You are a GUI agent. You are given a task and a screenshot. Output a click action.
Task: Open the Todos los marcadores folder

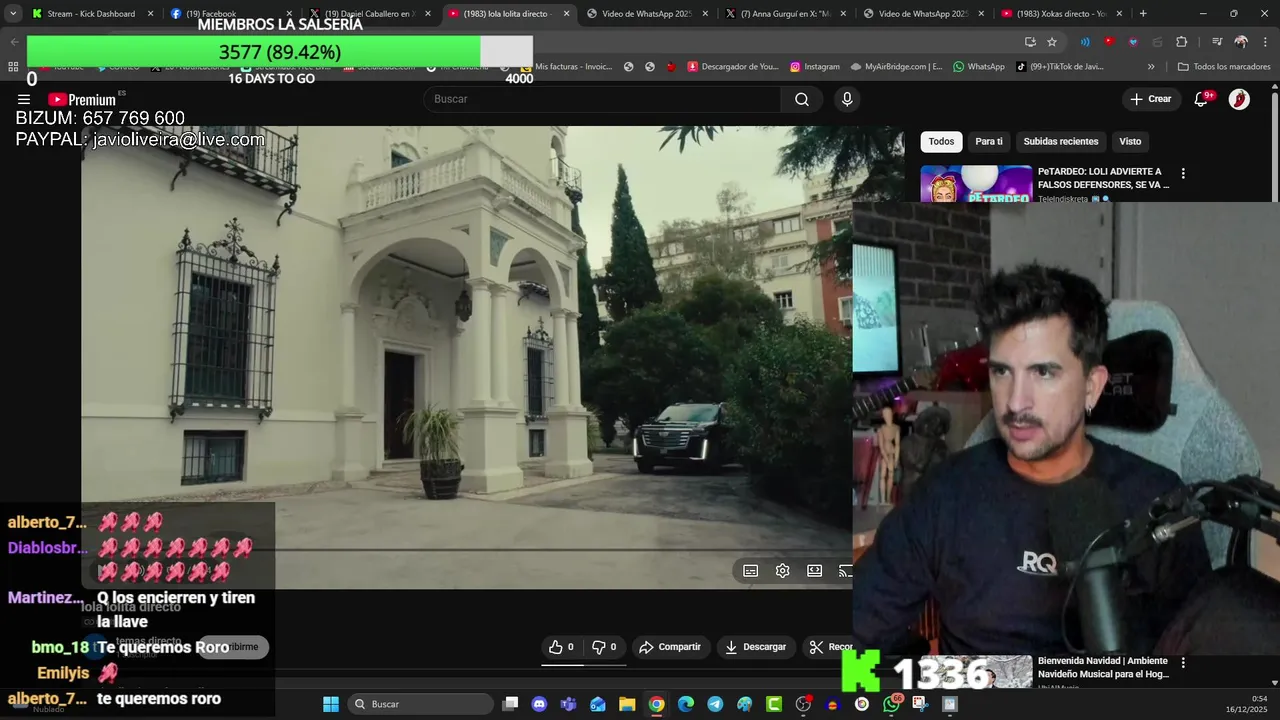[1224, 67]
